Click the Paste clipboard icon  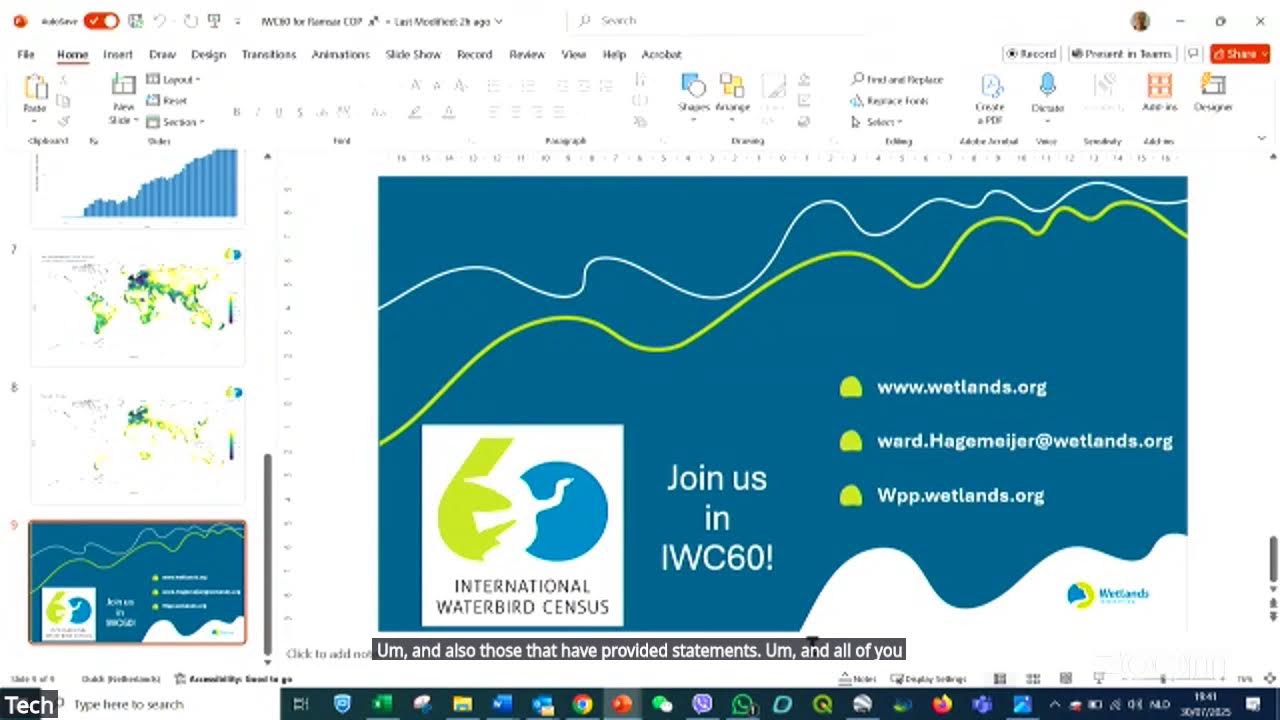click(35, 88)
